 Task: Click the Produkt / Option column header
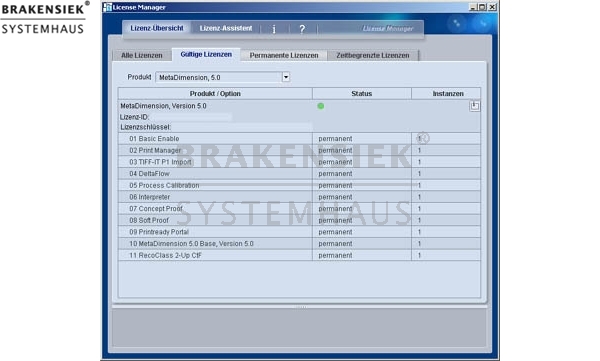point(215,94)
